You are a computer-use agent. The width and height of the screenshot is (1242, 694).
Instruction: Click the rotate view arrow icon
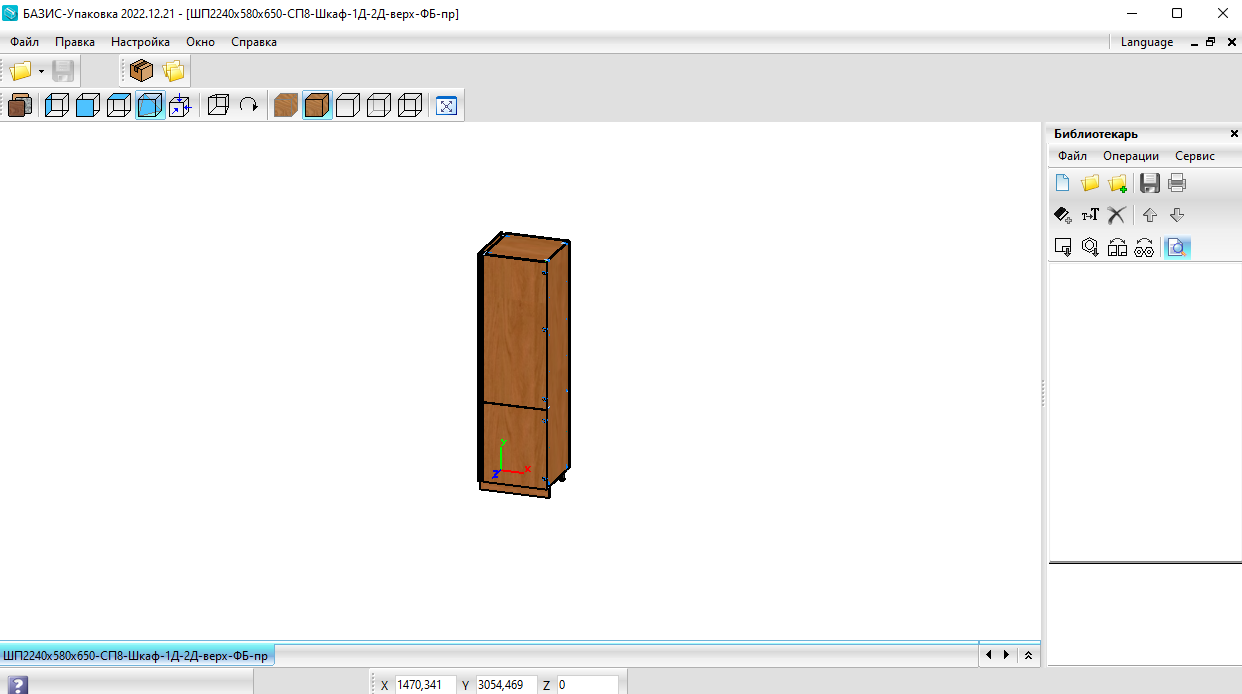249,105
